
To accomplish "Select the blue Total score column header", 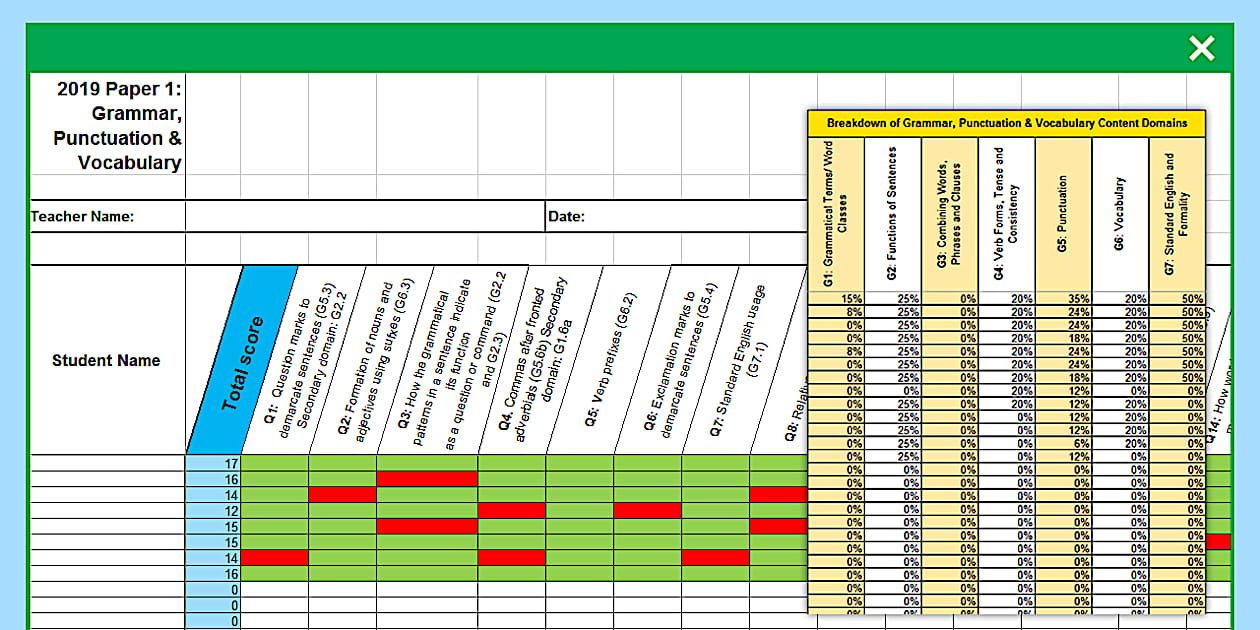I will [242, 362].
